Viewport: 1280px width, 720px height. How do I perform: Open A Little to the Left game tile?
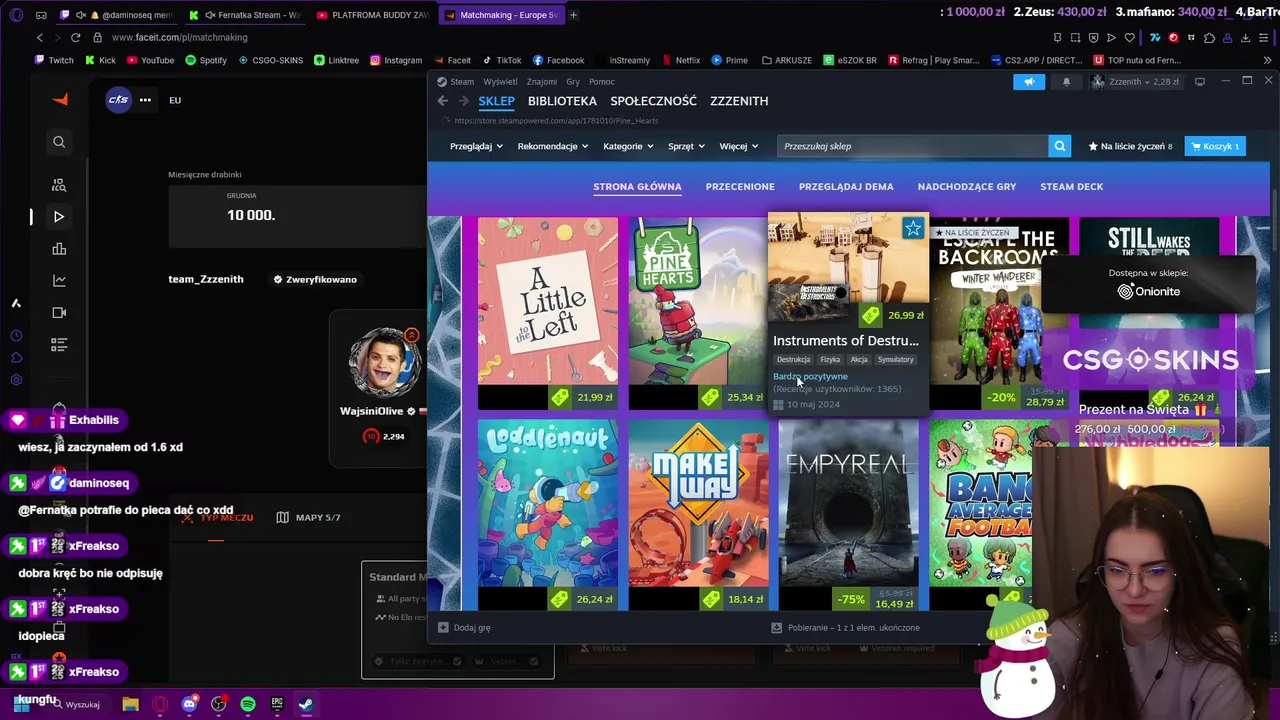[548, 313]
